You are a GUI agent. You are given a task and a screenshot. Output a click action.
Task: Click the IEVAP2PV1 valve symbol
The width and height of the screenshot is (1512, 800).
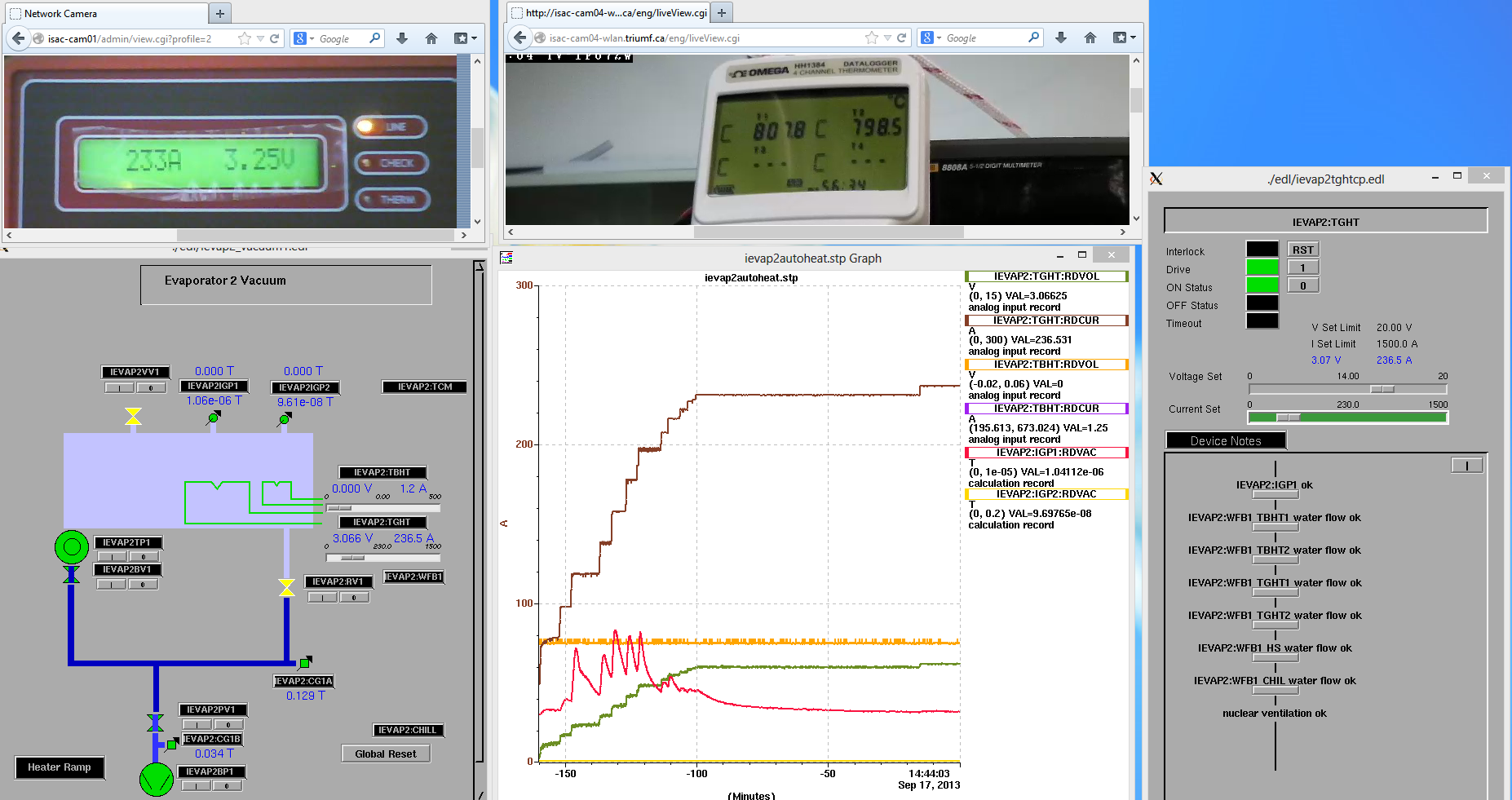pyautogui.click(x=155, y=723)
